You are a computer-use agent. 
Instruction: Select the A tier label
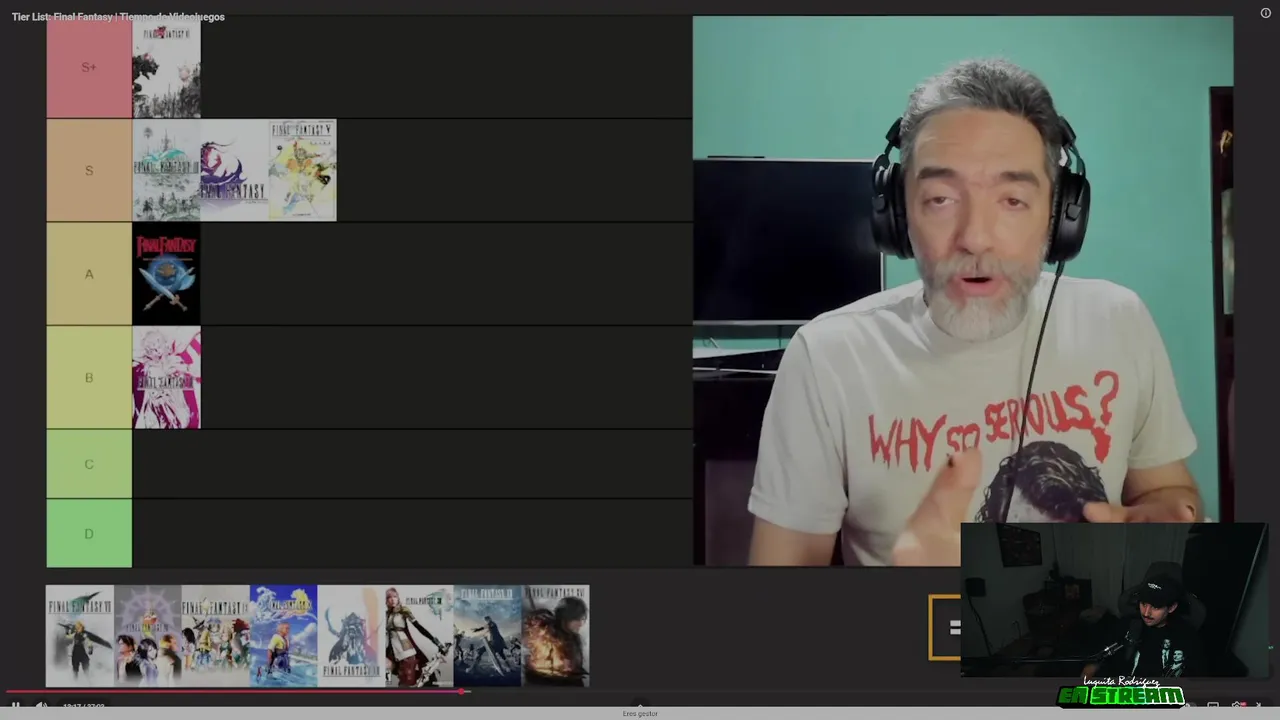point(89,274)
